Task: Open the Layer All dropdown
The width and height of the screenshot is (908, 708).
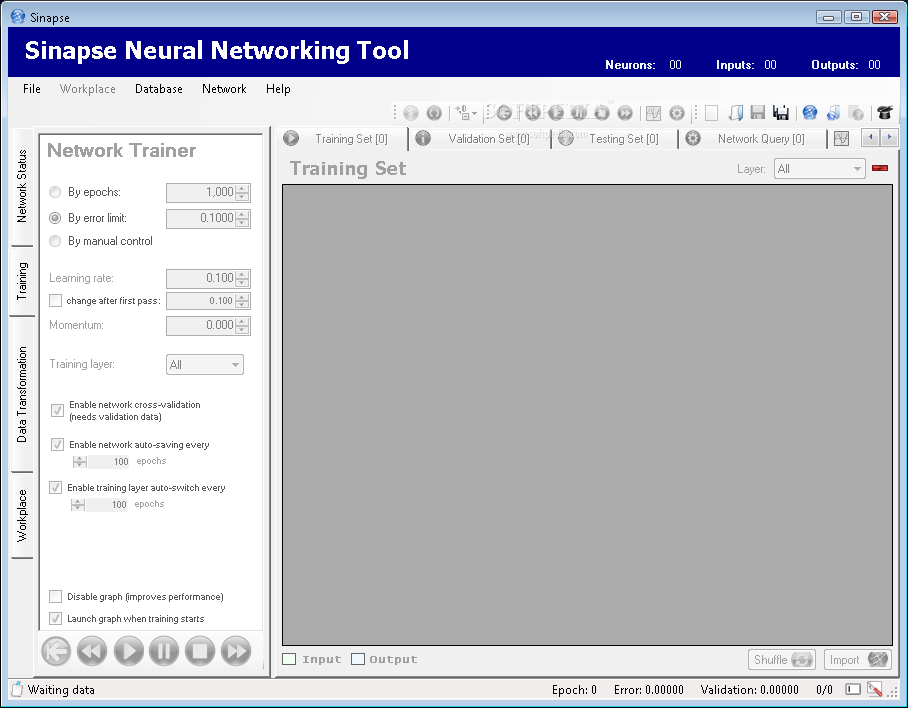Action: [x=819, y=168]
